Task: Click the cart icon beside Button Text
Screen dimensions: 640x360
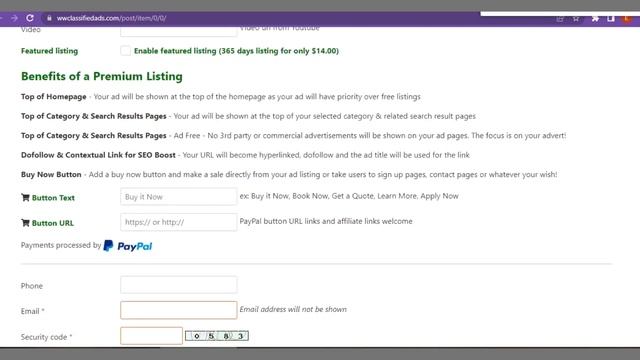Action: [x=25, y=198]
